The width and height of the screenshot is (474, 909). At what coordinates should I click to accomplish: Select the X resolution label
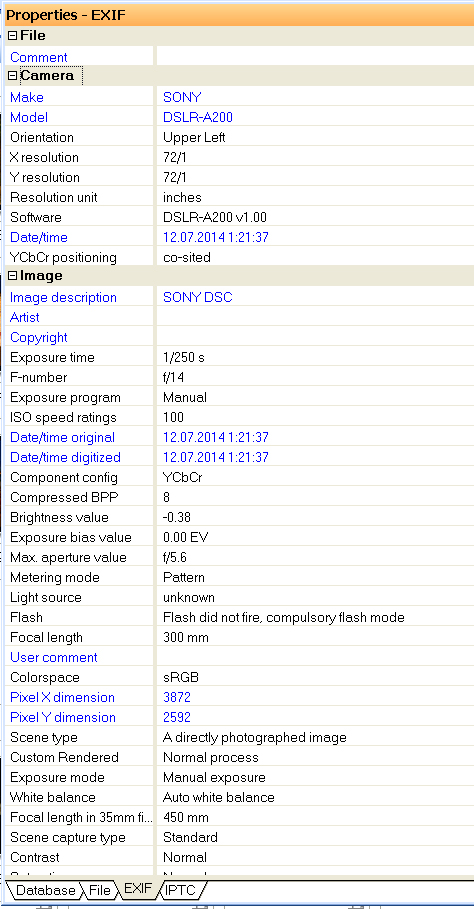coord(44,157)
